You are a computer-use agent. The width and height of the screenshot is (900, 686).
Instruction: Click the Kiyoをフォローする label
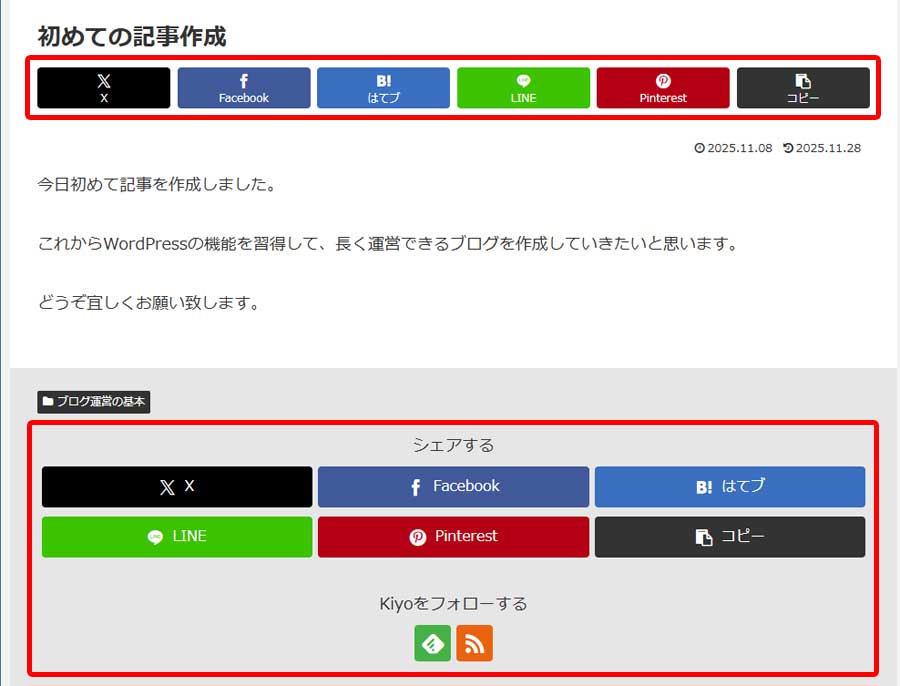click(x=453, y=602)
